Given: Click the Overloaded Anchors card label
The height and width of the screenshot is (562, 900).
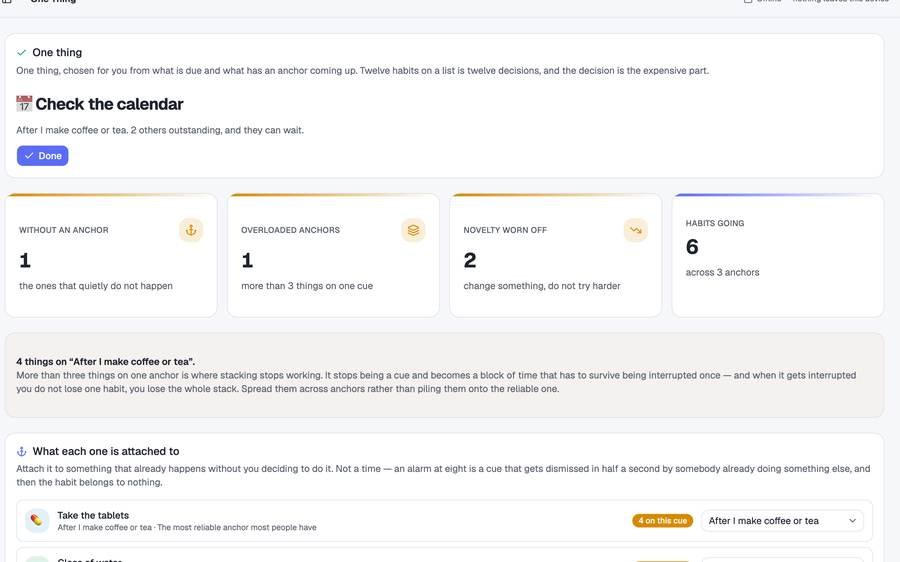Looking at the screenshot, I should (290, 230).
